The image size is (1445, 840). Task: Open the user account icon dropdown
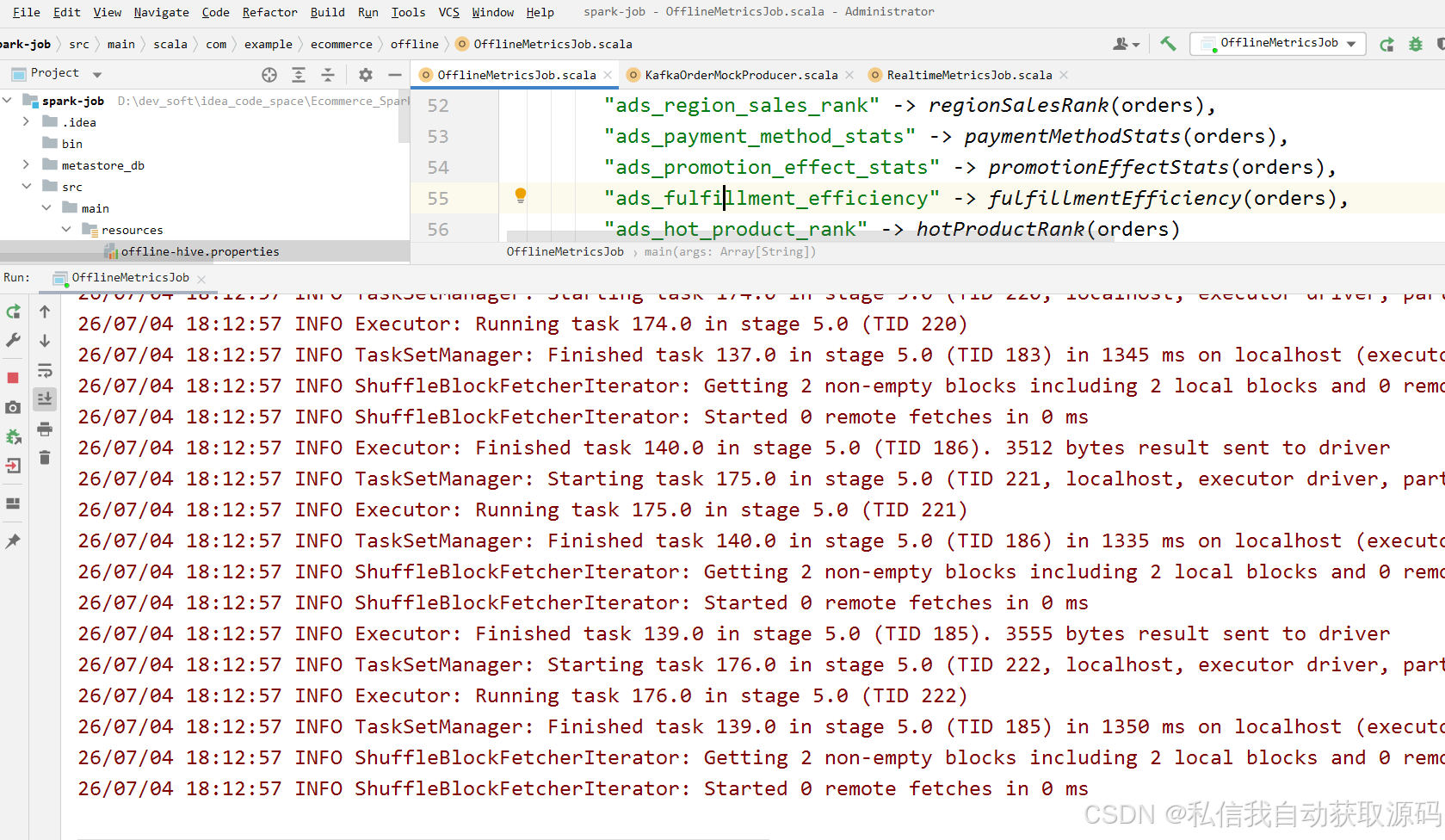(x=1126, y=44)
